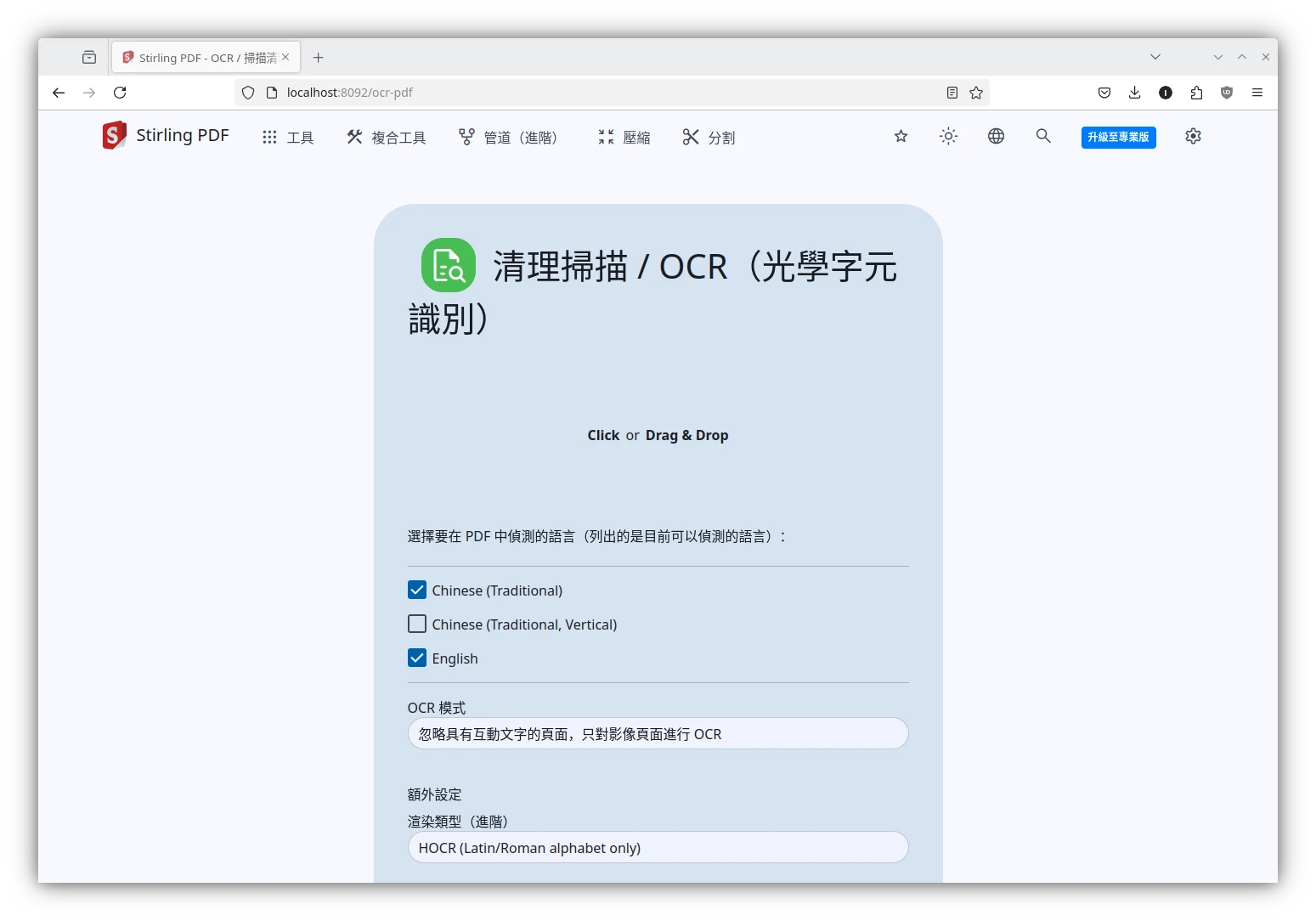Uncheck the English language checkbox
Image resolution: width=1316 pixels, height=921 pixels.
417,658
